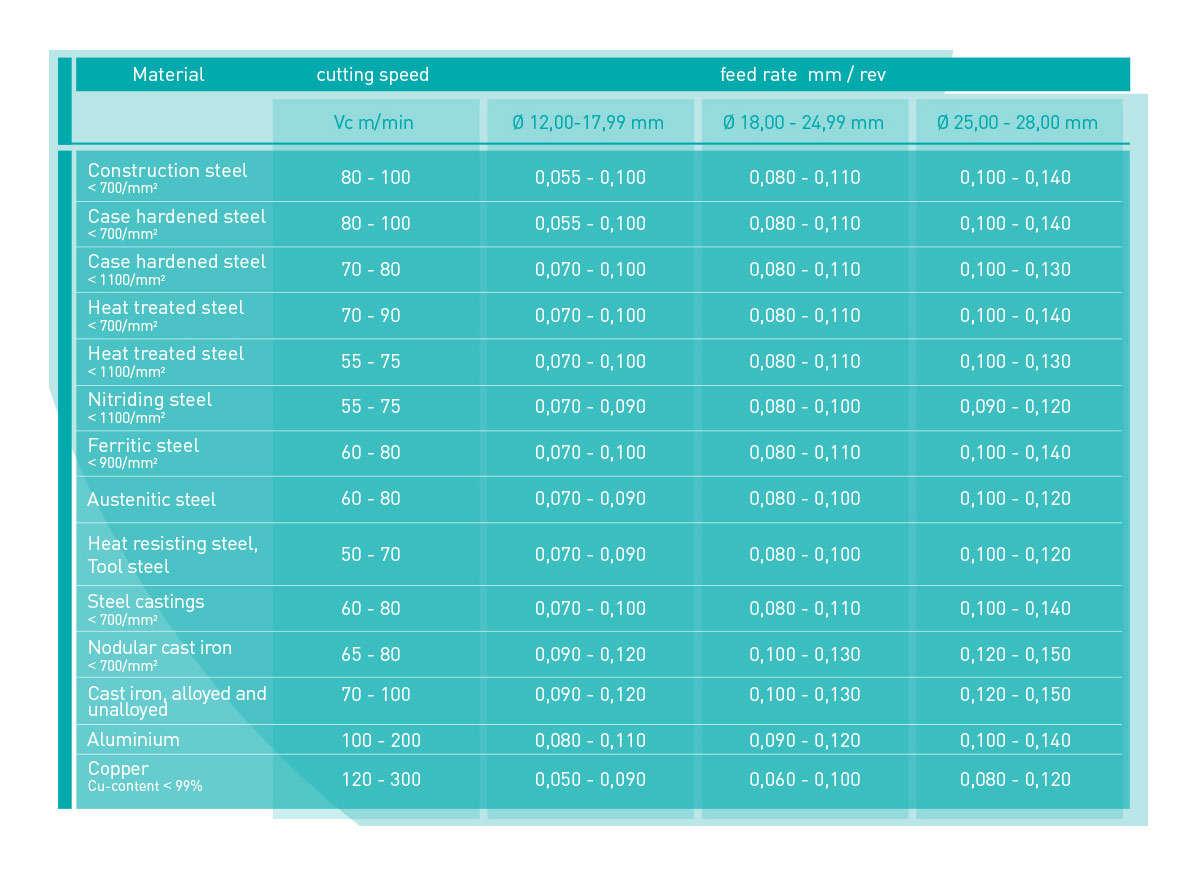Click the 0,100 - 0,140 cell for Construction steel
The height and width of the screenshot is (881, 1197).
1016,177
